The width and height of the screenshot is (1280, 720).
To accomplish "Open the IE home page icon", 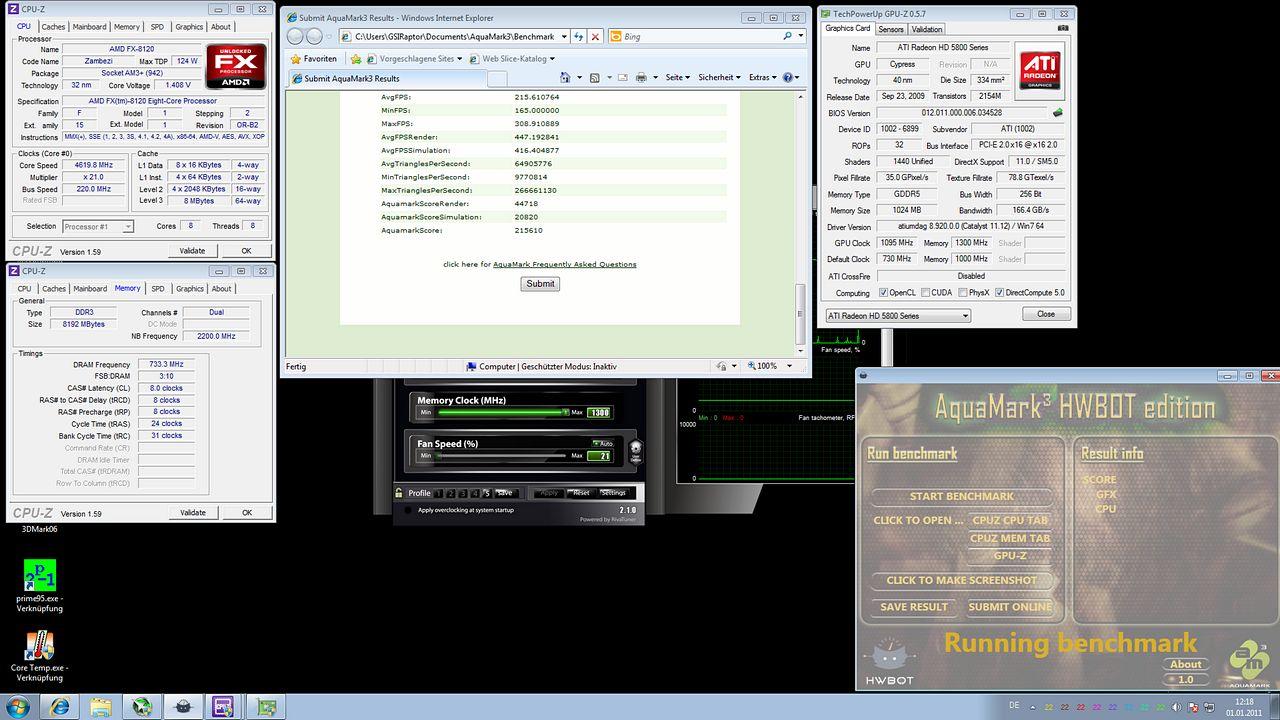I will (565, 77).
